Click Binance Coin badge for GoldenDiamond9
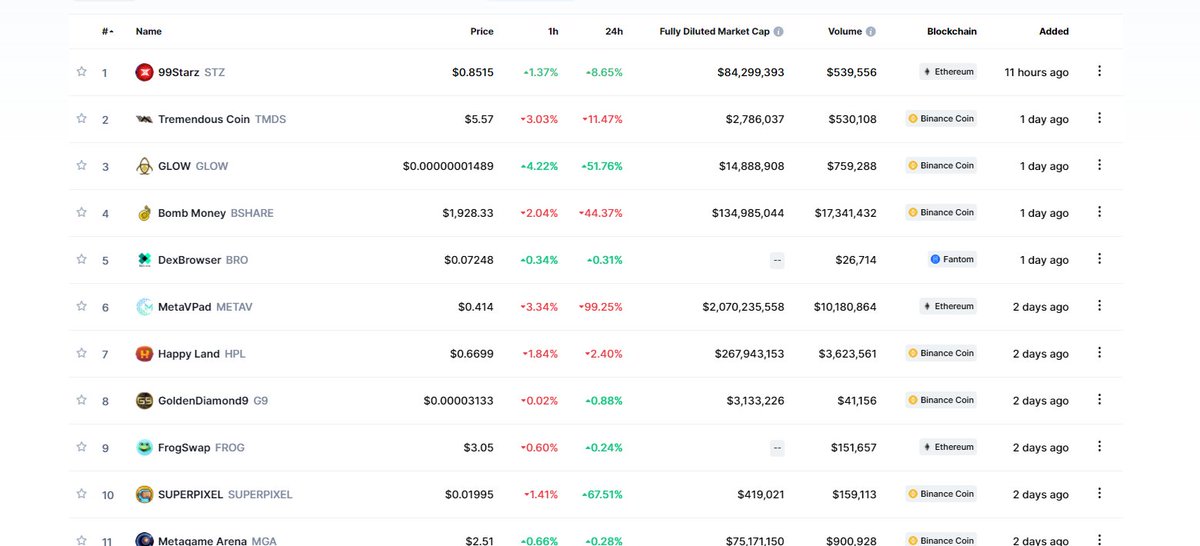1200x546 pixels. click(941, 401)
